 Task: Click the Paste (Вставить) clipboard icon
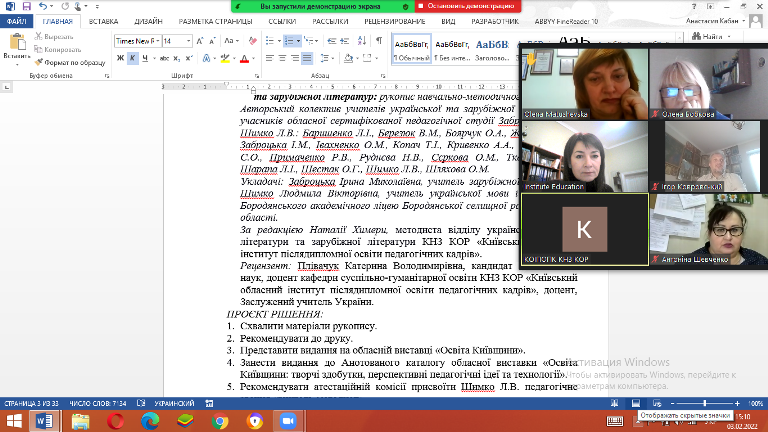pyautogui.click(x=17, y=43)
